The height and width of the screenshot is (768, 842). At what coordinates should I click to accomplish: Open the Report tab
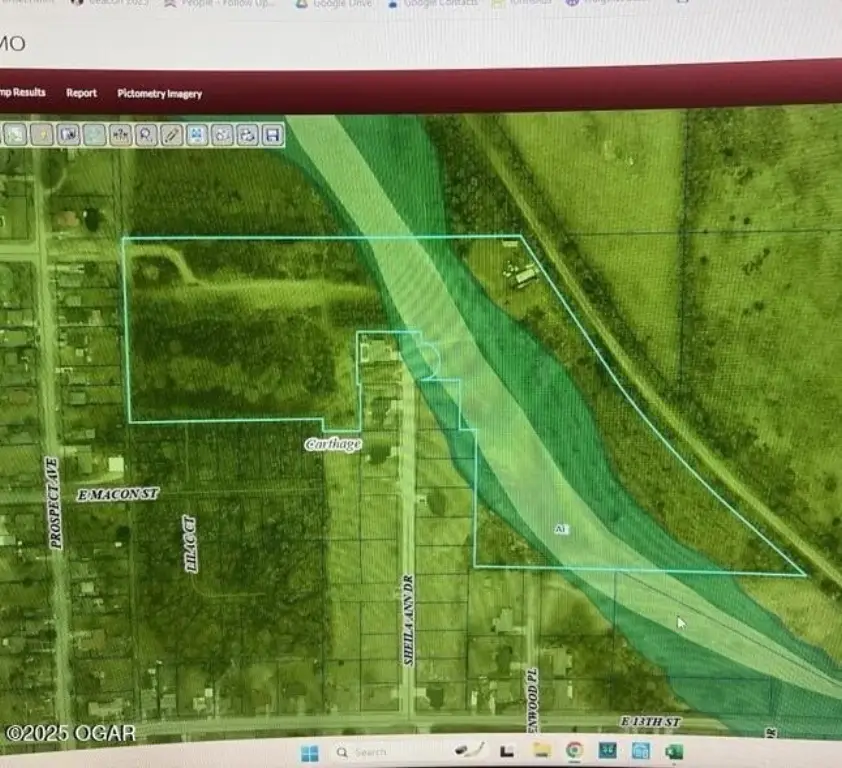click(x=81, y=93)
